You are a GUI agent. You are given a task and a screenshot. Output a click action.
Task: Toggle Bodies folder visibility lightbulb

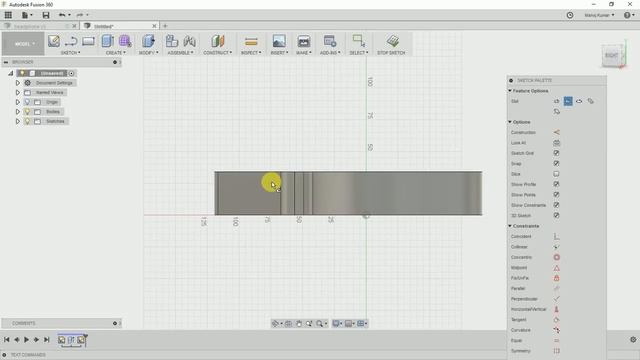(x=27, y=111)
